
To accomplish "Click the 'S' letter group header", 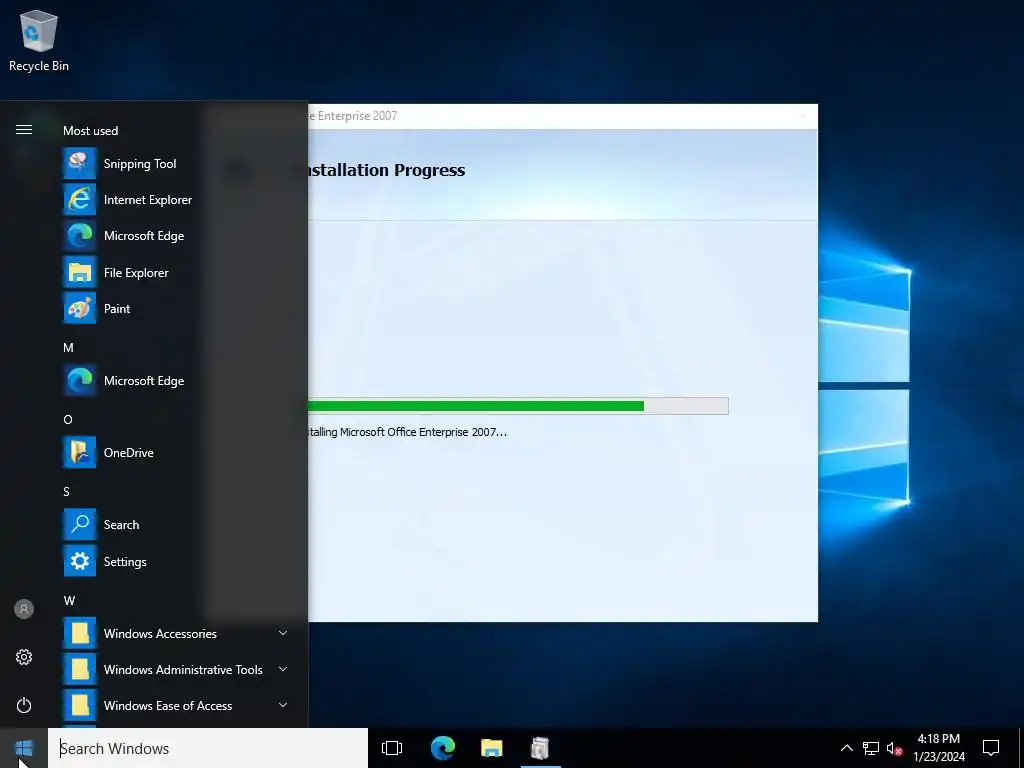I will tap(67, 491).
